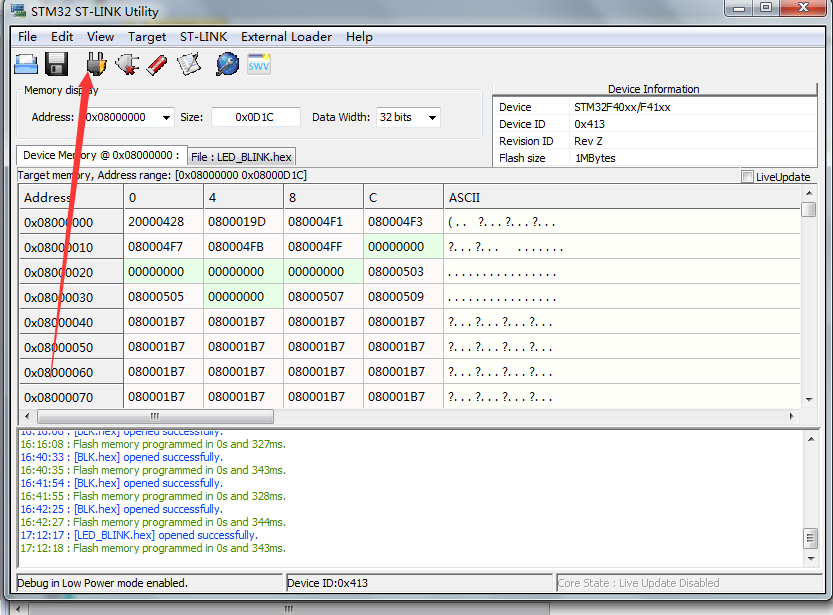Click the memory table horizontal scrollbar thumb
This screenshot has height=615, width=833.
click(156, 416)
